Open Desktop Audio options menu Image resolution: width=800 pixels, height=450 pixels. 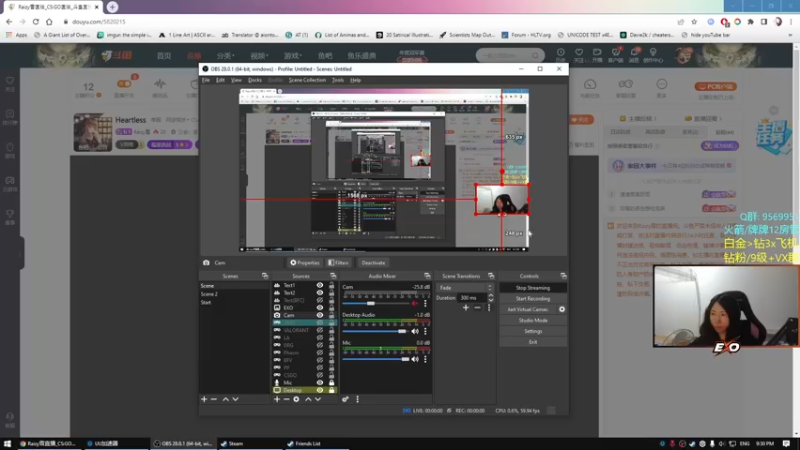[x=425, y=332]
